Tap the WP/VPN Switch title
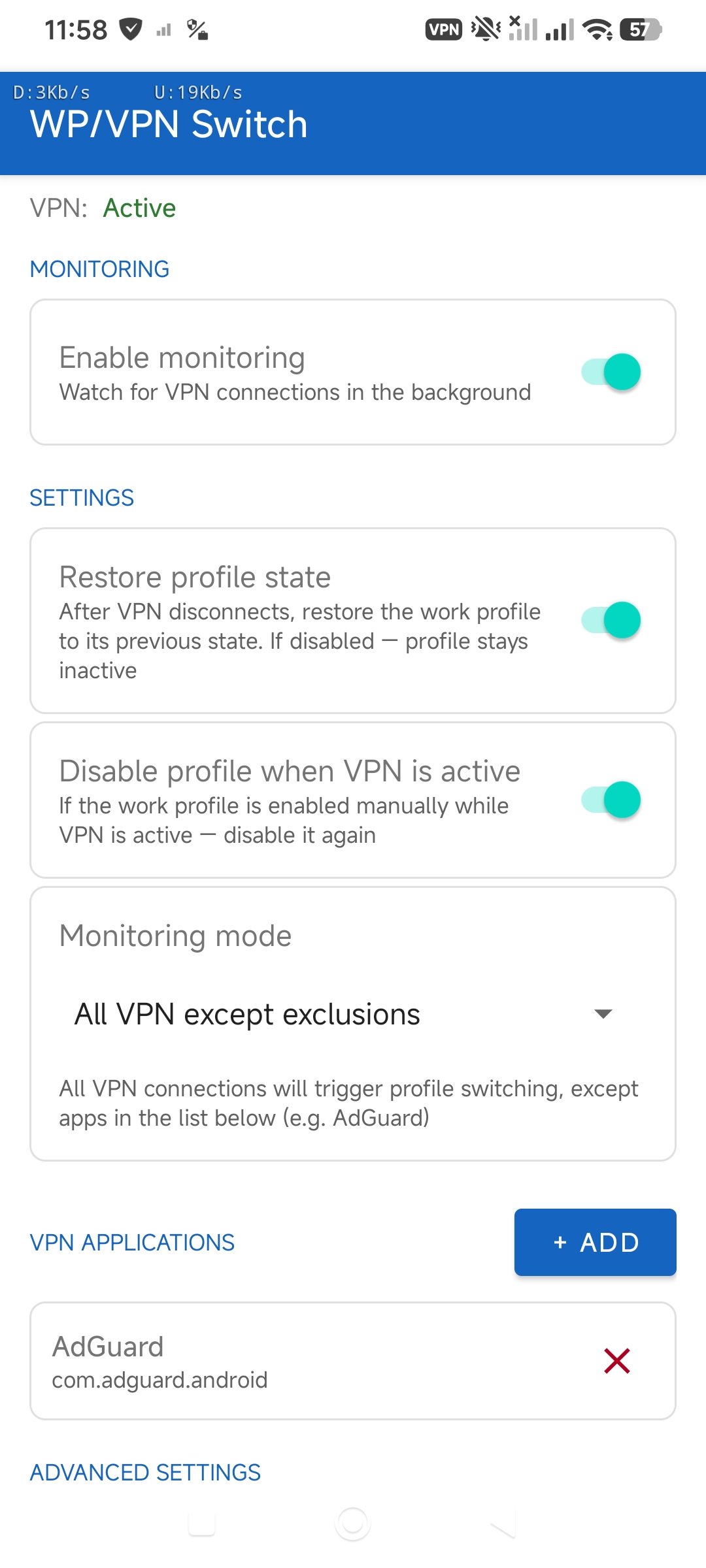The width and height of the screenshot is (706, 1568). click(x=169, y=124)
